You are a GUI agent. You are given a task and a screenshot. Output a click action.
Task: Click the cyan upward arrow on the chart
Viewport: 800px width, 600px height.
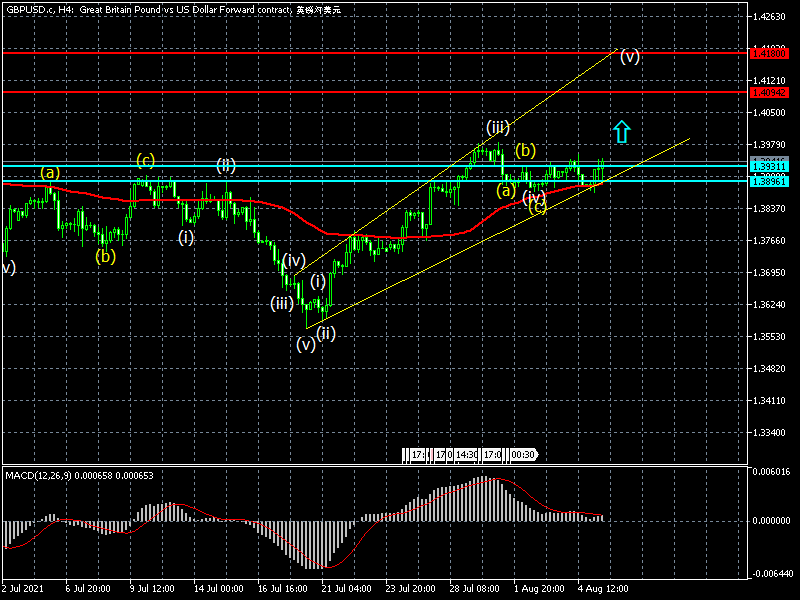coord(621,131)
